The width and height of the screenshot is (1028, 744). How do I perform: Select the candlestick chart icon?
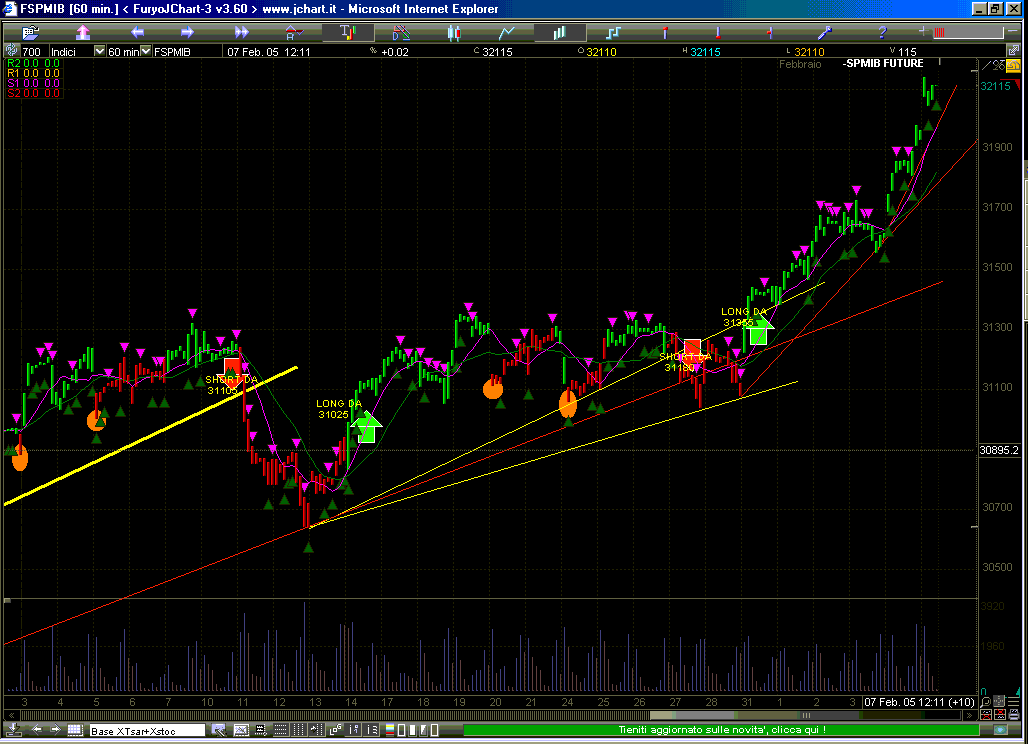point(453,32)
